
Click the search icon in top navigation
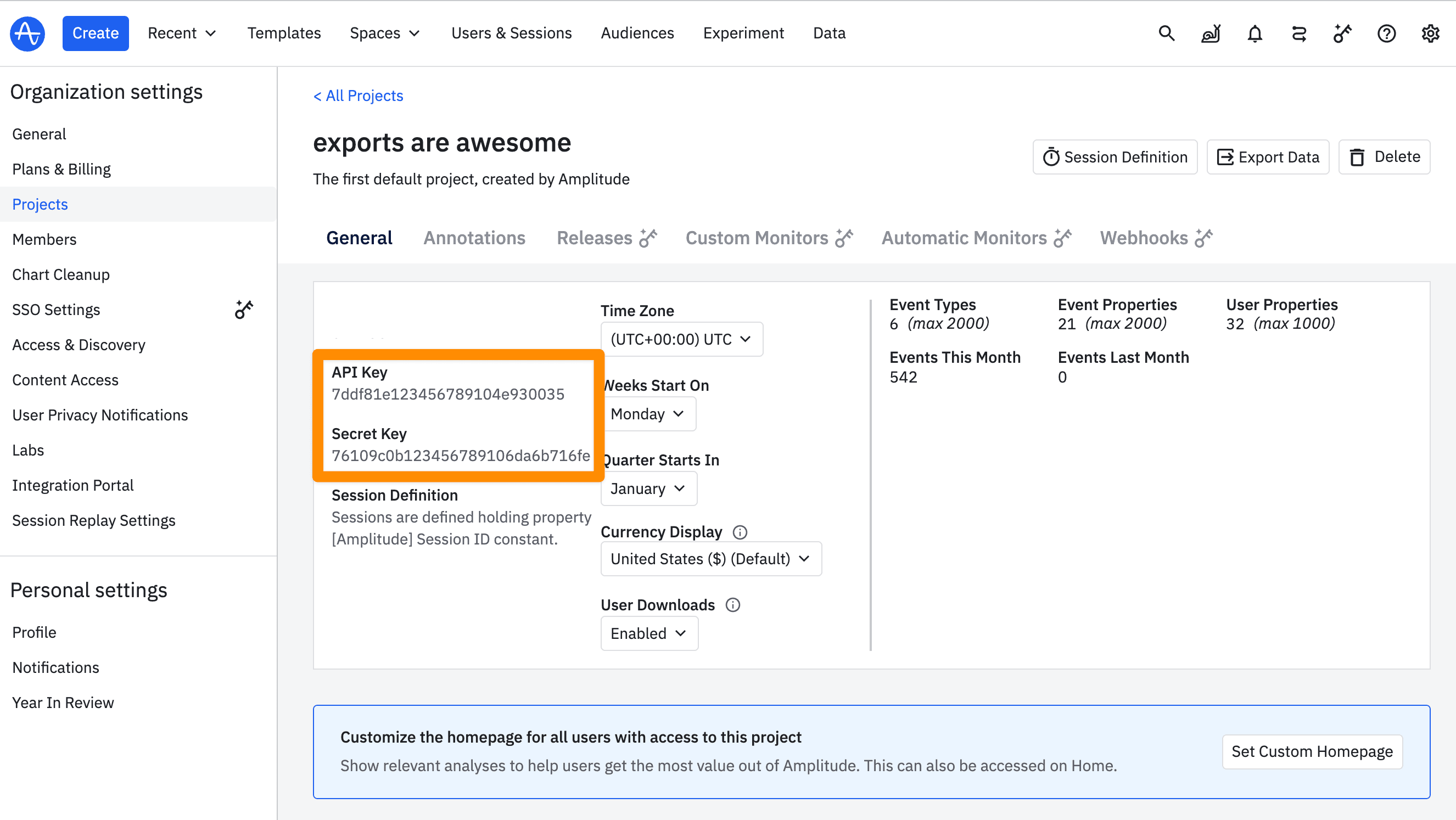point(1164,33)
